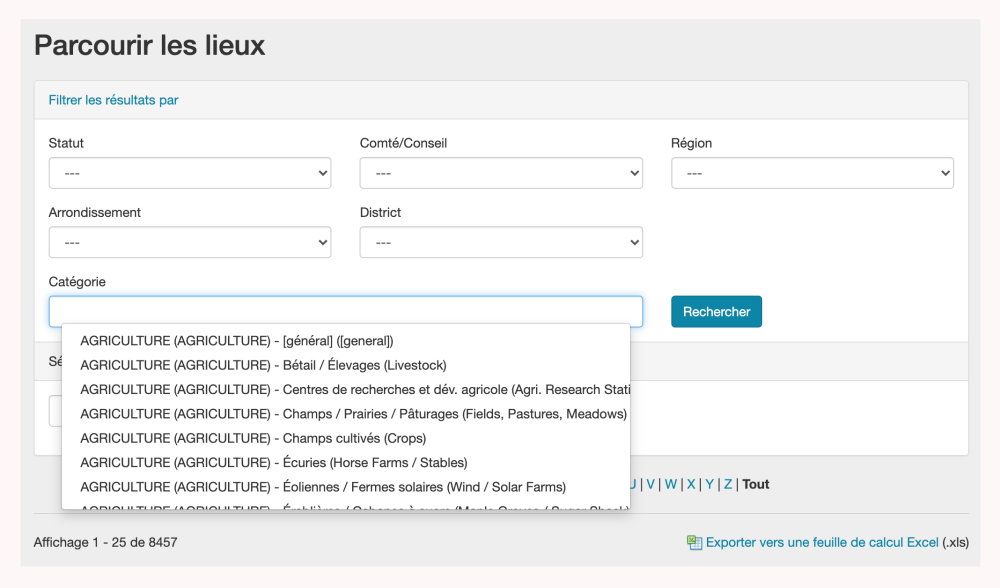Expand the Comté/Conseil dropdown
The width and height of the screenshot is (1000, 588).
click(x=501, y=173)
